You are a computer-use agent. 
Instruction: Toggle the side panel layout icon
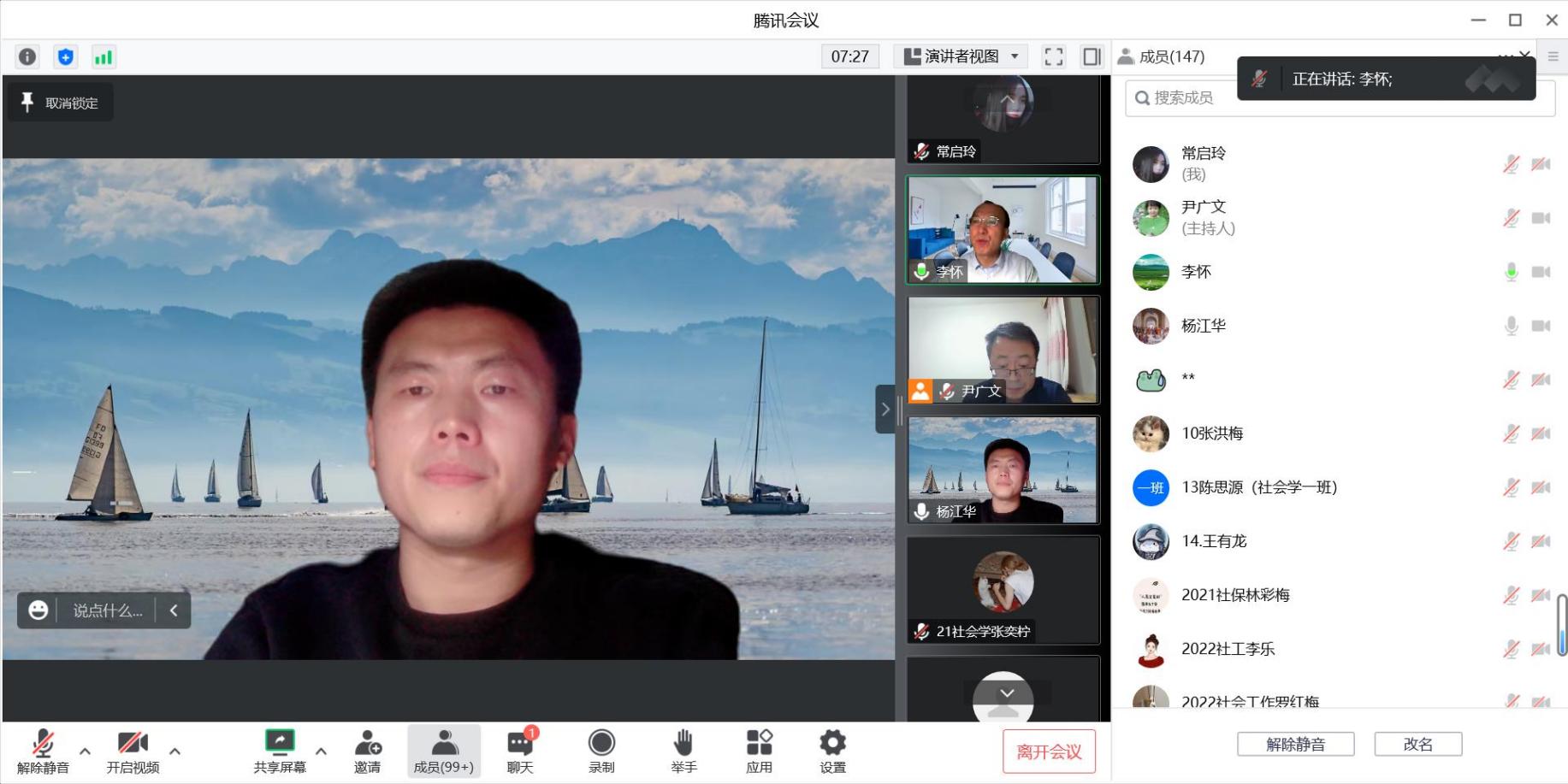(1092, 57)
